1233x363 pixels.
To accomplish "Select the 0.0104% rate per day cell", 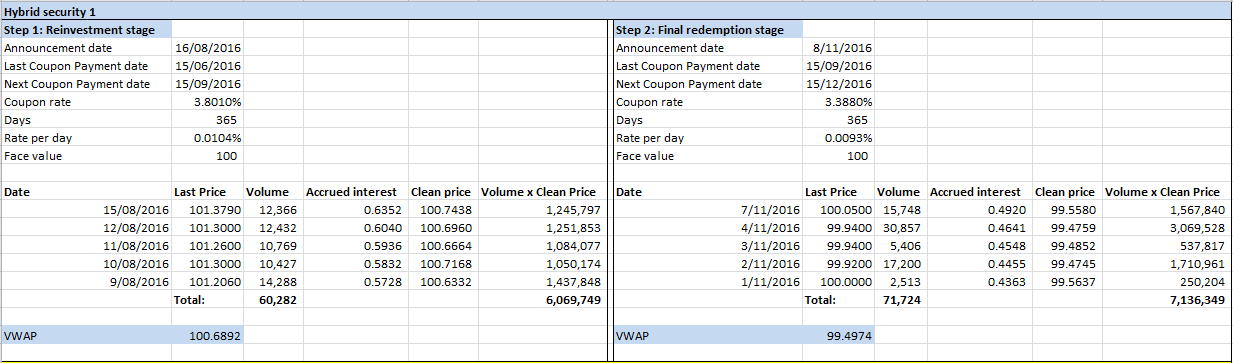I will click(x=207, y=138).
